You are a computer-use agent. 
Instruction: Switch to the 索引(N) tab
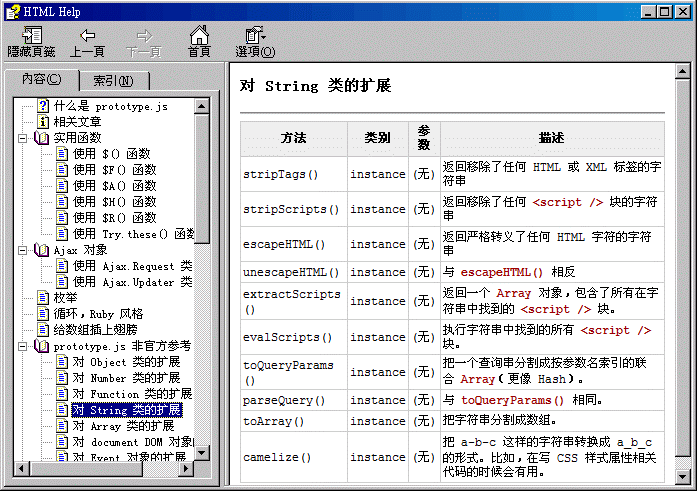pos(113,81)
